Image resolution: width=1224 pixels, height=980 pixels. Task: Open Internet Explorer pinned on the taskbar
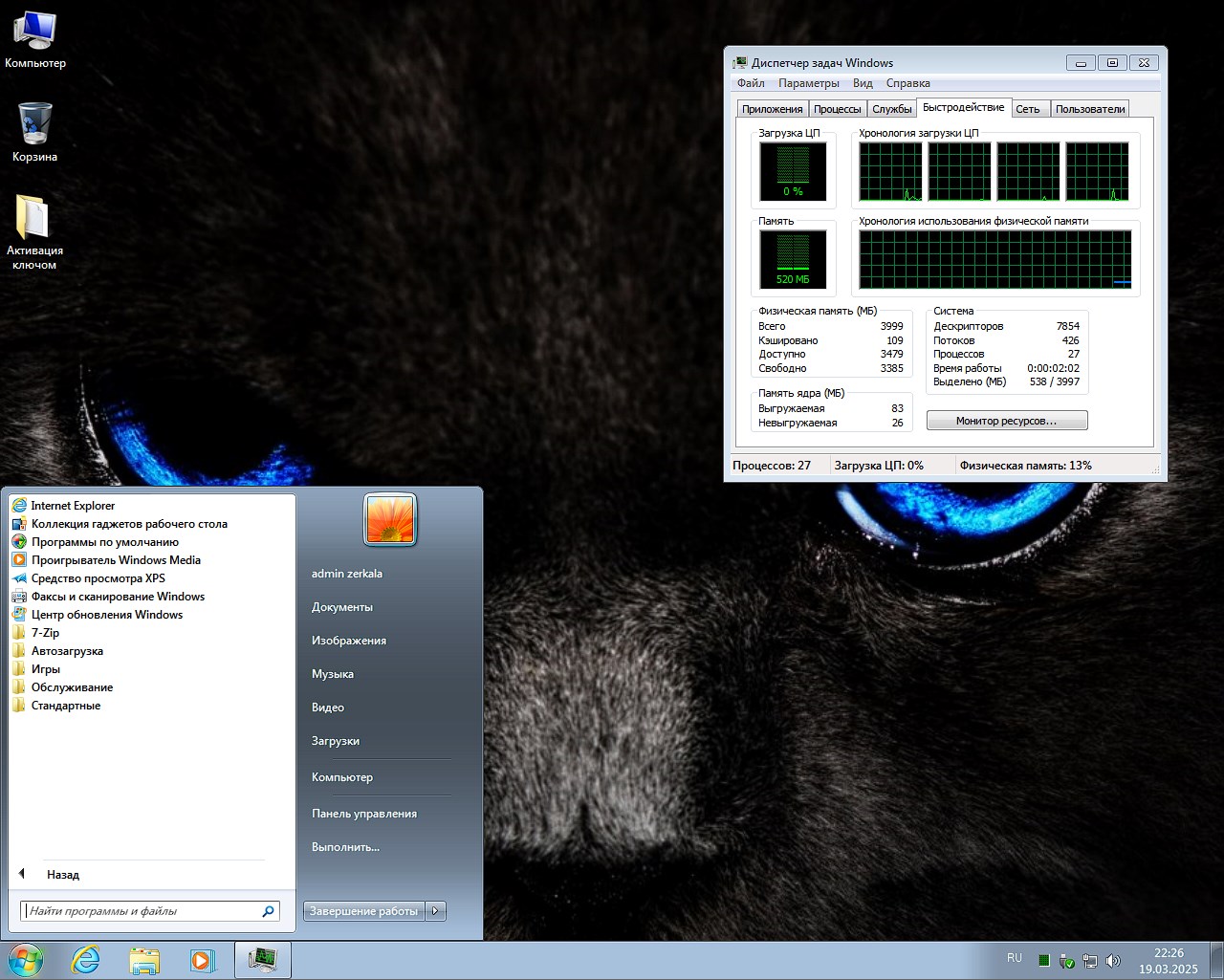(x=86, y=961)
